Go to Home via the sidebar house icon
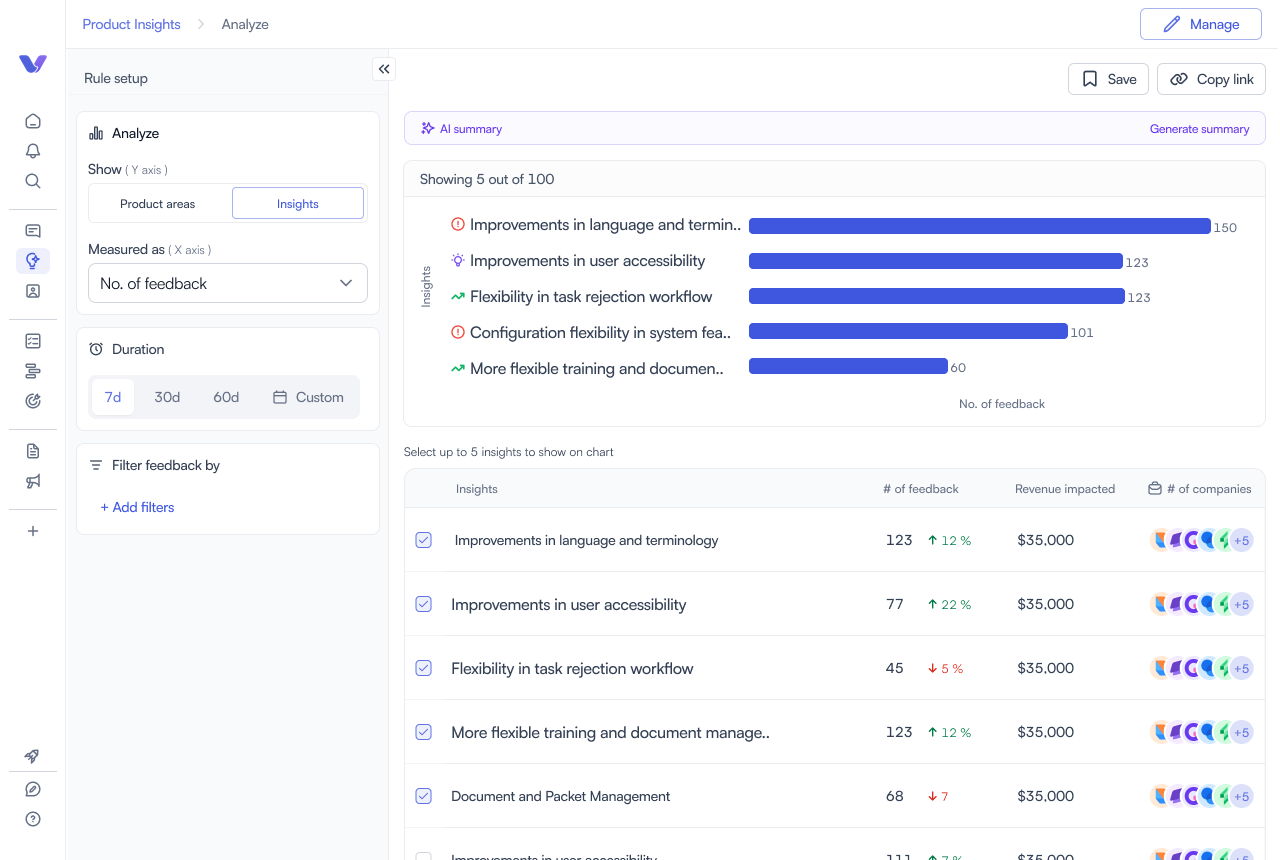 coord(33,121)
